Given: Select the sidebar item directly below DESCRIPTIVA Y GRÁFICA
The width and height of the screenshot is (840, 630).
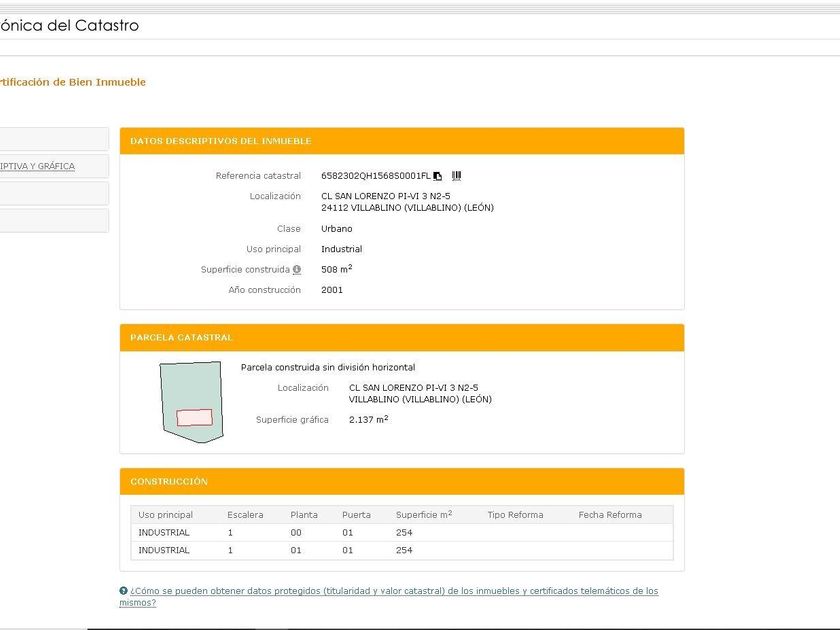Looking at the screenshot, I should pos(50,193).
